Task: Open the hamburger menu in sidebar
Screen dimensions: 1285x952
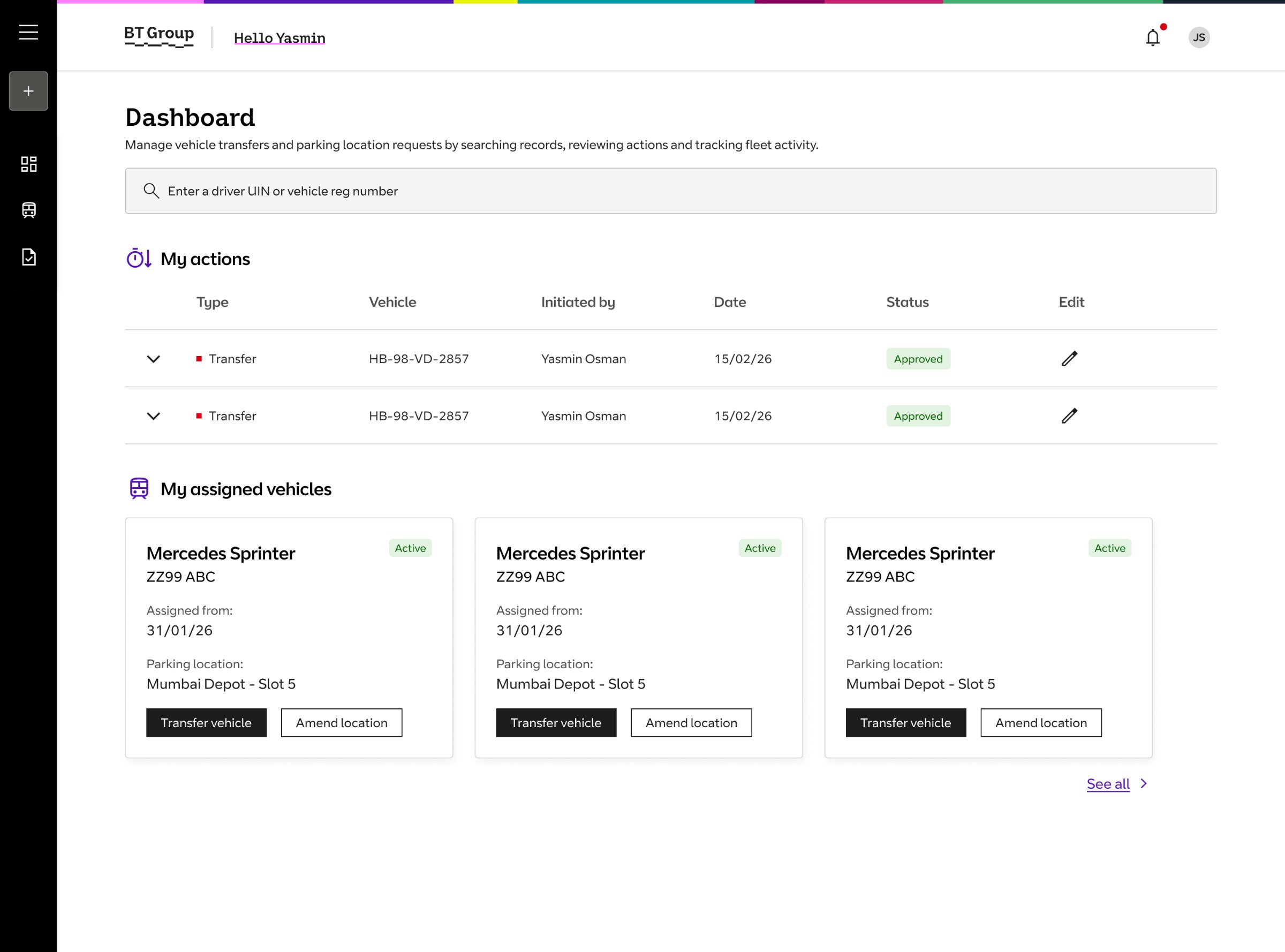Action: pos(28,32)
